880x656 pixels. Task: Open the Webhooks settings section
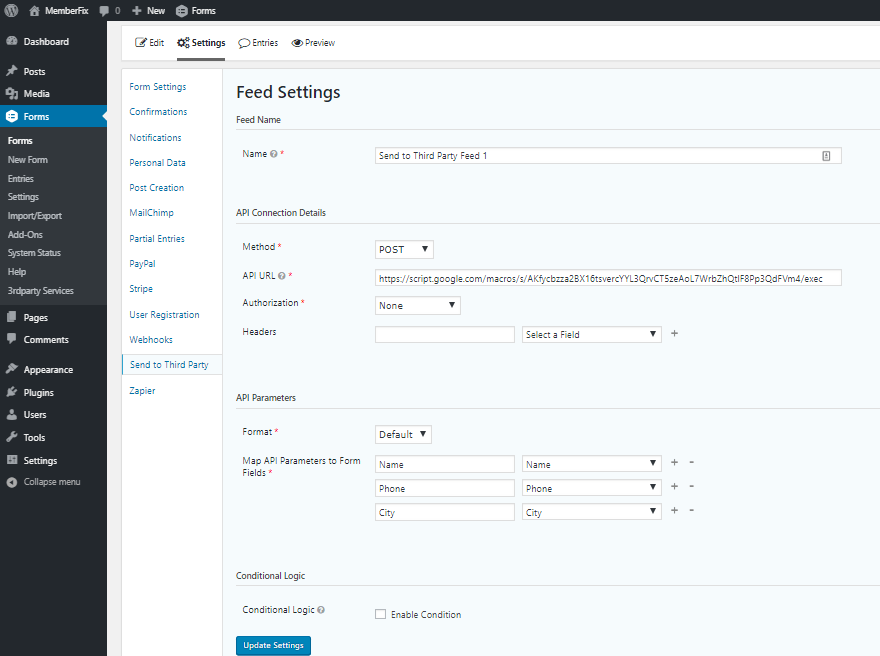click(151, 340)
